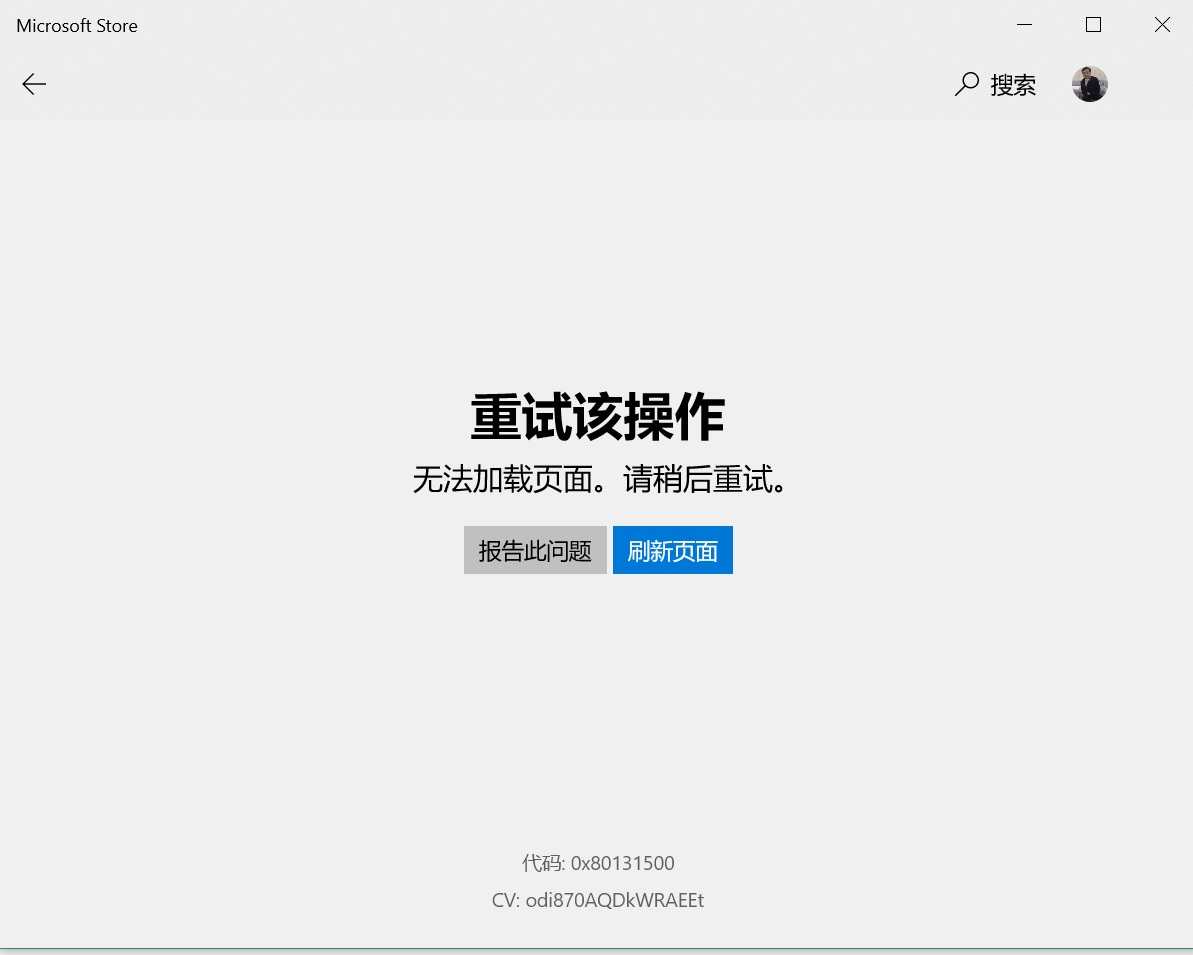Click the heading 重试该操作
Image resolution: width=1193 pixels, height=955 pixels.
[x=598, y=417]
